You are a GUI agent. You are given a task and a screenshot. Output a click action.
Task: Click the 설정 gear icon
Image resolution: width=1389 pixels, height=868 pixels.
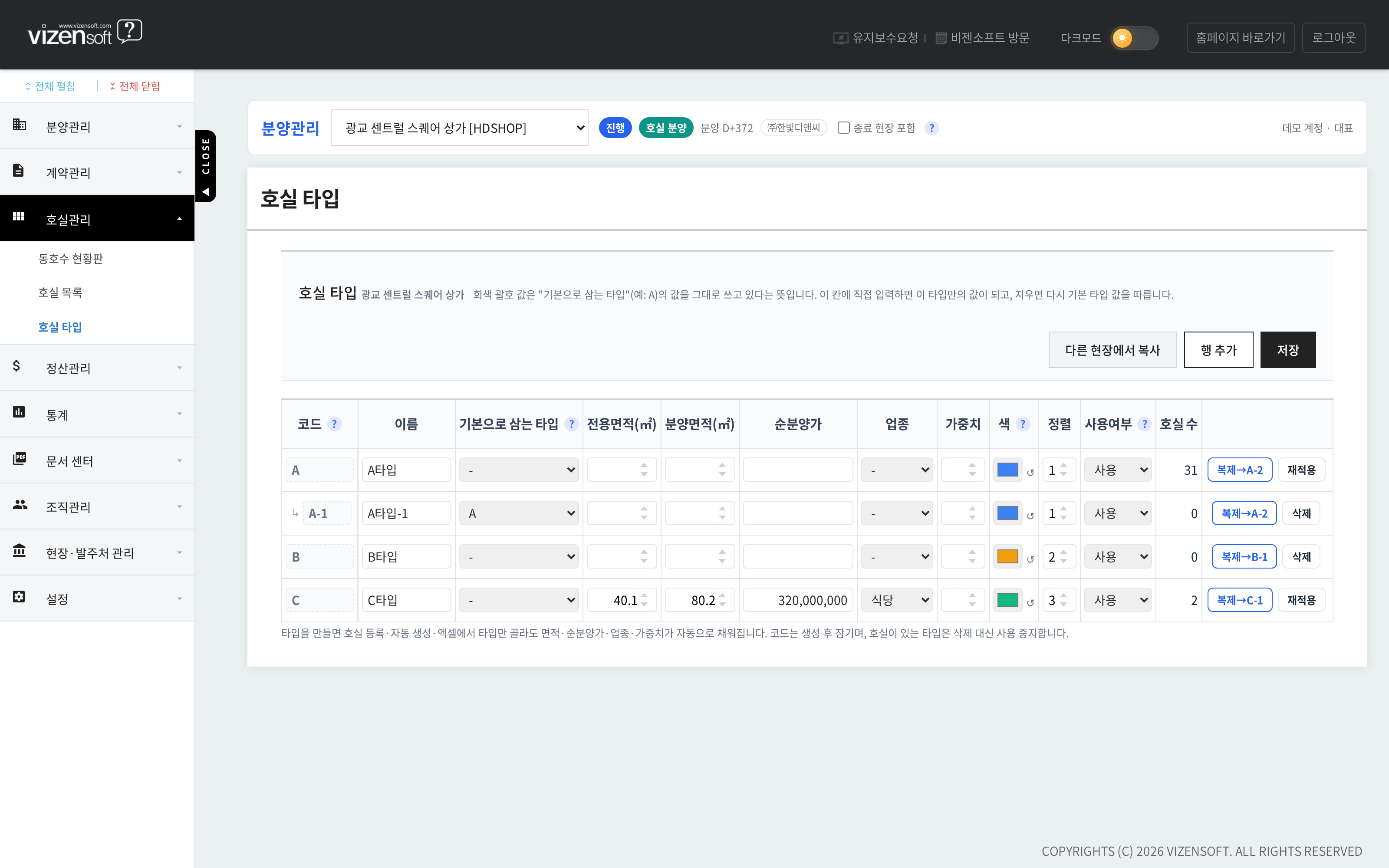point(19,596)
